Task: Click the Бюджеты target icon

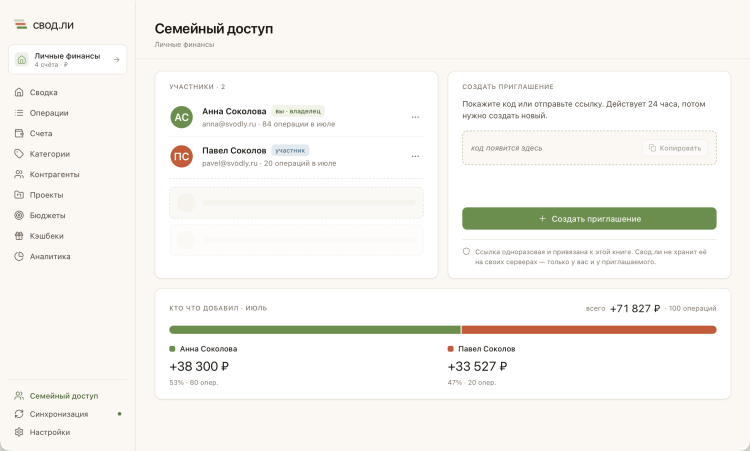Action: 19,215
